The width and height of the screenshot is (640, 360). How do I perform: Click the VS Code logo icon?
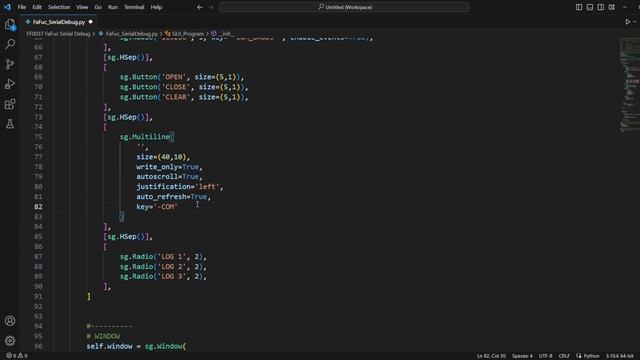coord(7,7)
